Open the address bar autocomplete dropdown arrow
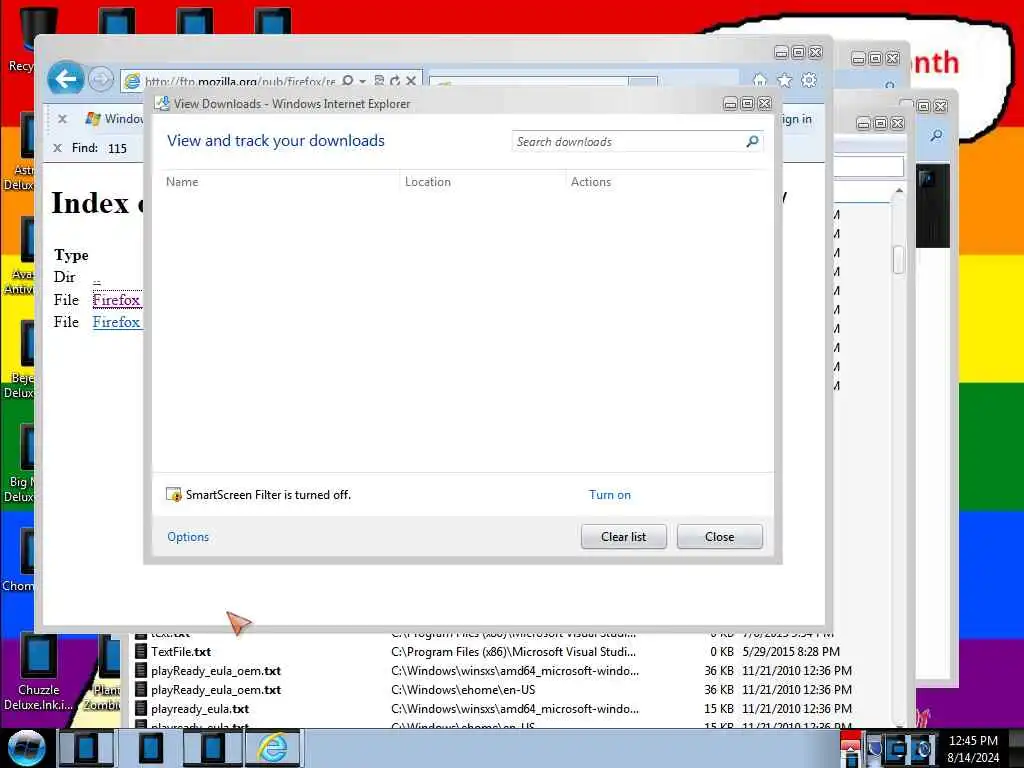 click(x=362, y=81)
